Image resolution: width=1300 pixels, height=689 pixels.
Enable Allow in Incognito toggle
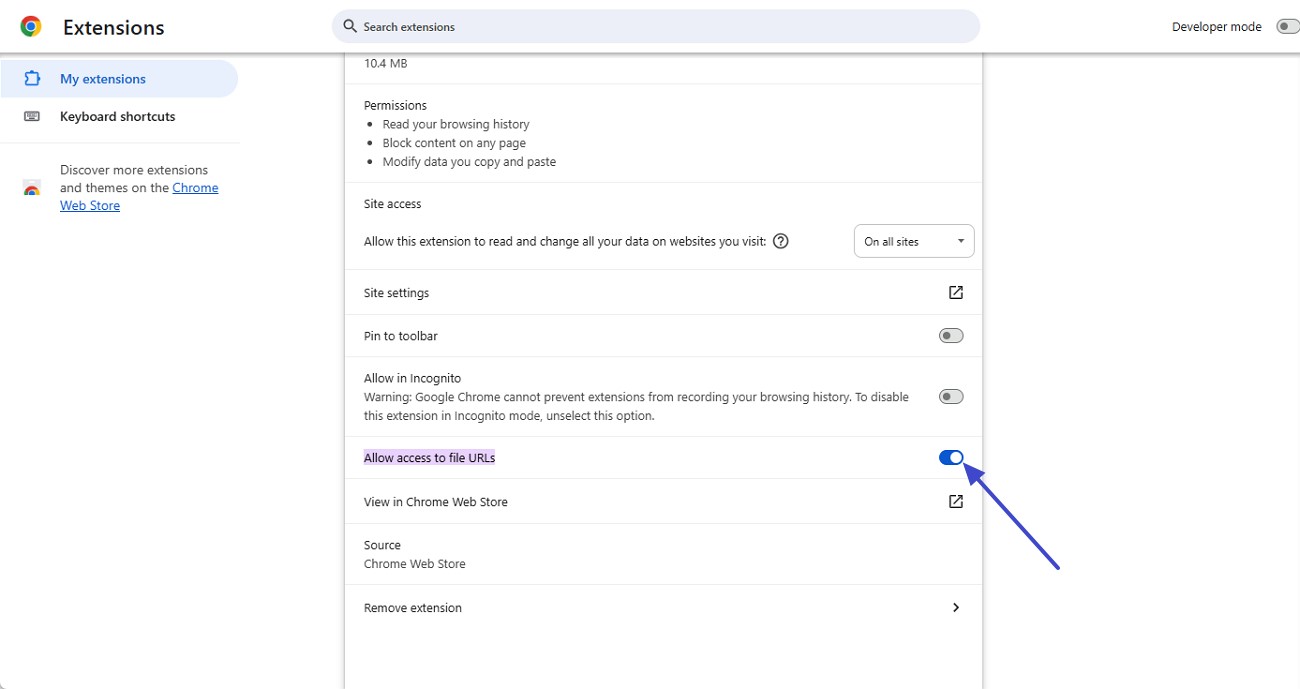(x=951, y=397)
